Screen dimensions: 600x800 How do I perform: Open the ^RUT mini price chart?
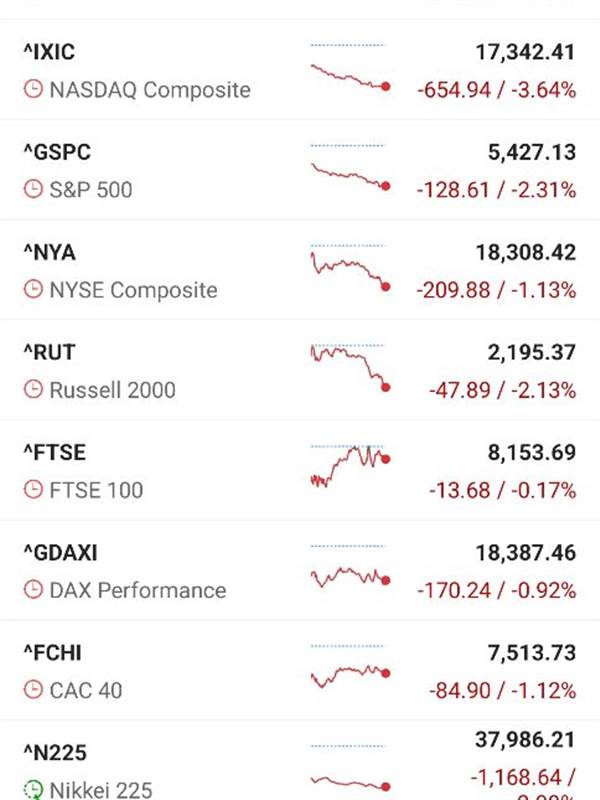pos(350,369)
